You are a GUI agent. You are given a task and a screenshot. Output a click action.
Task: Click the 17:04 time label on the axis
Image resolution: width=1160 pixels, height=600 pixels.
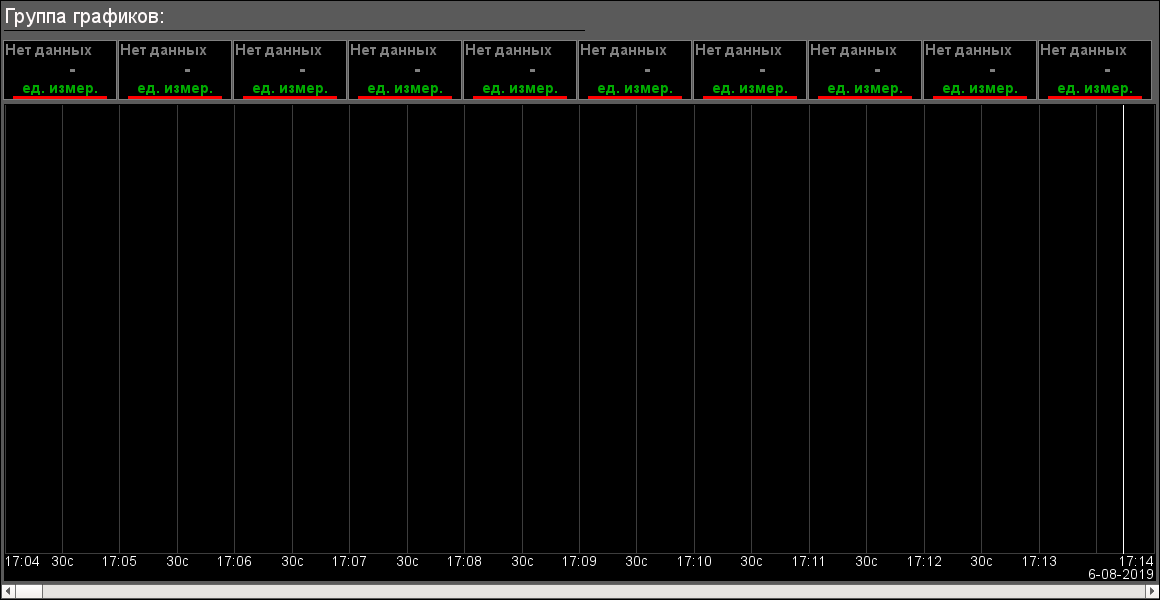click(22, 562)
